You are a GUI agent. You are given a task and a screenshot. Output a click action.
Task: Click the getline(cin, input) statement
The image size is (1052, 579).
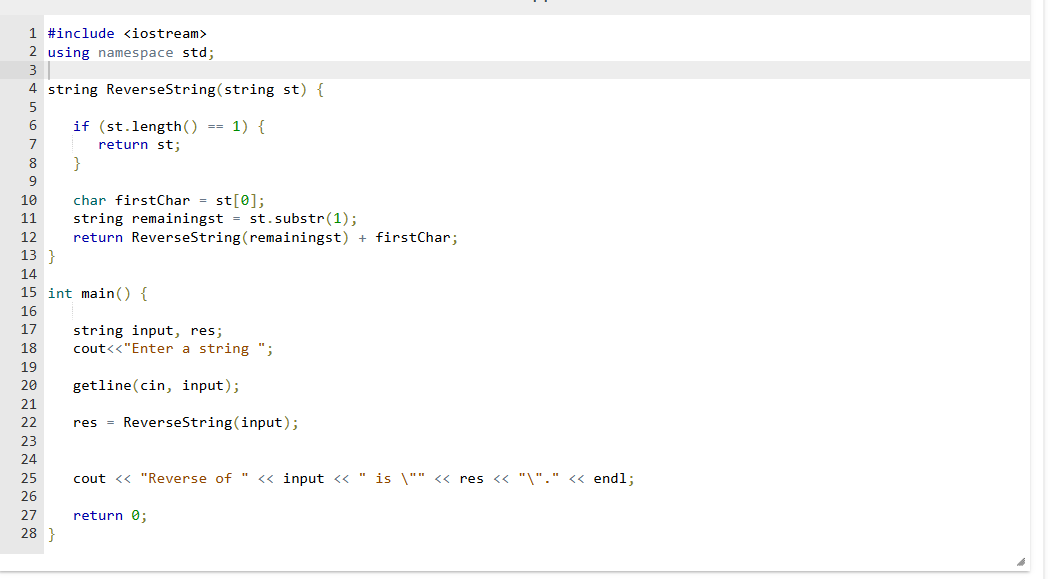coord(155,385)
